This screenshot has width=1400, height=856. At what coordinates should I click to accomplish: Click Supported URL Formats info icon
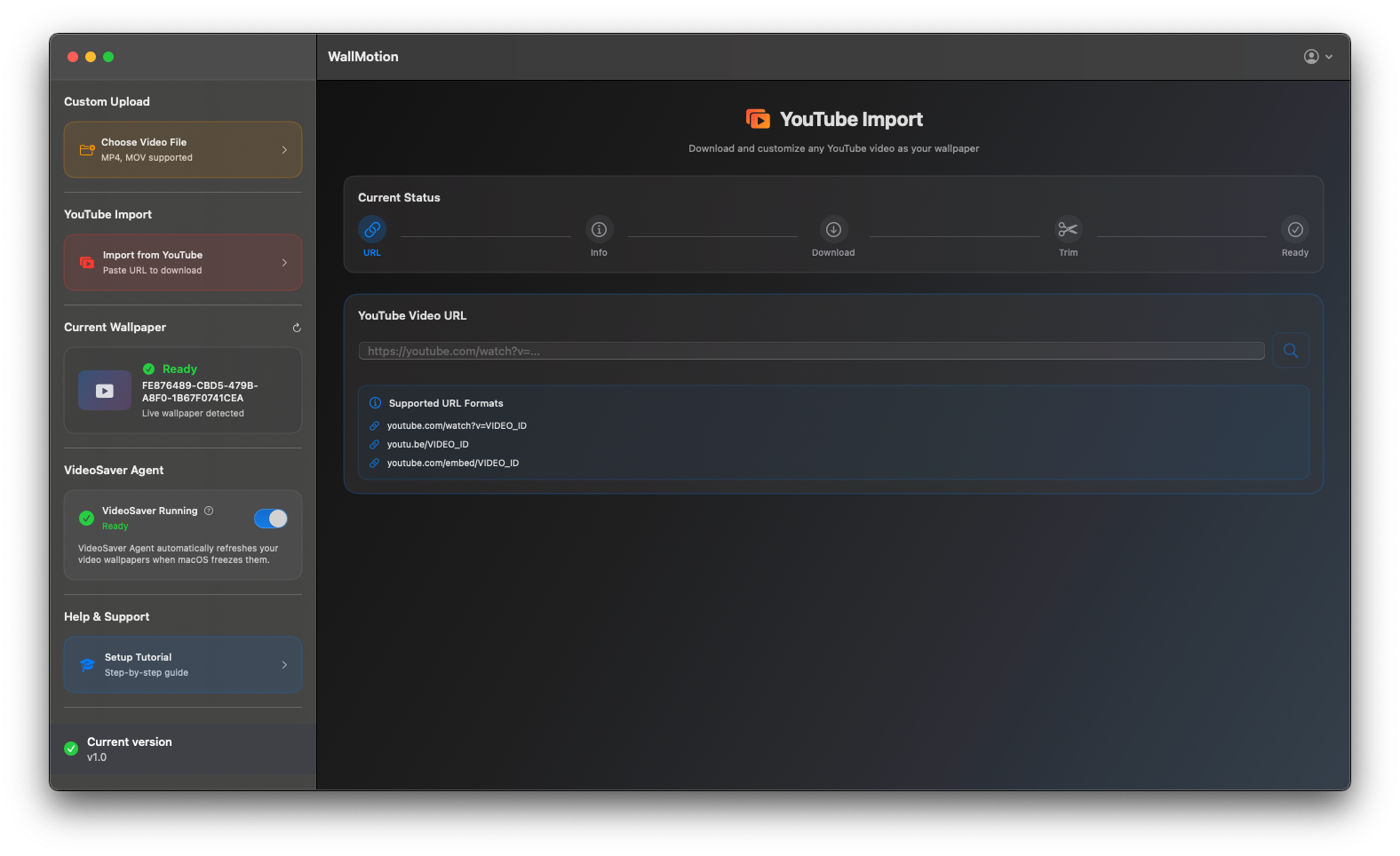coord(375,403)
